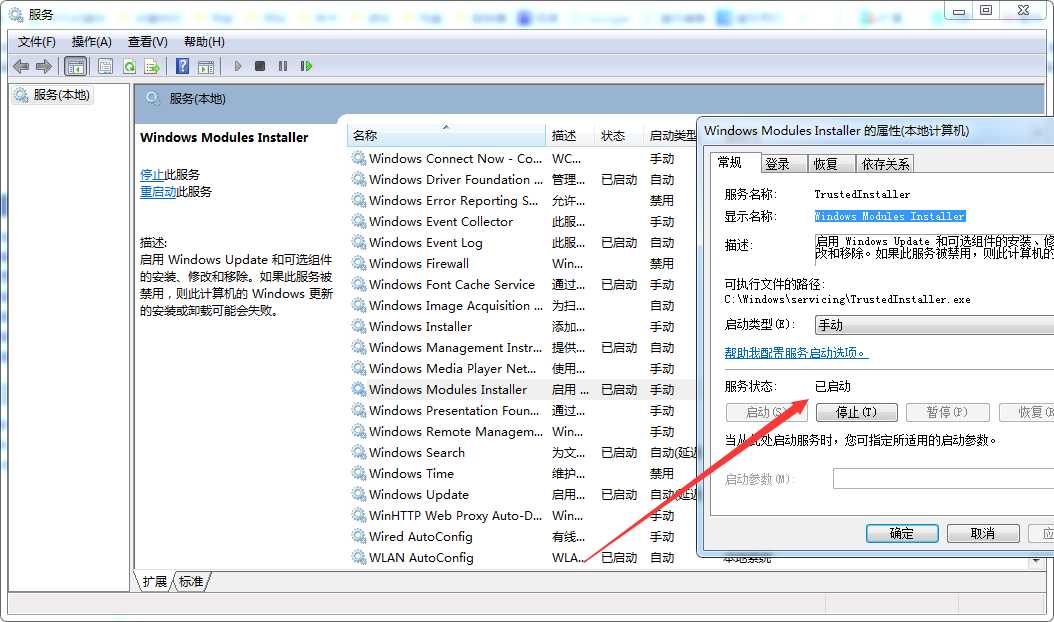This screenshot has width=1054, height=622.
Task: Click the gear icon of Windows Font Cache Service
Action: click(x=359, y=284)
